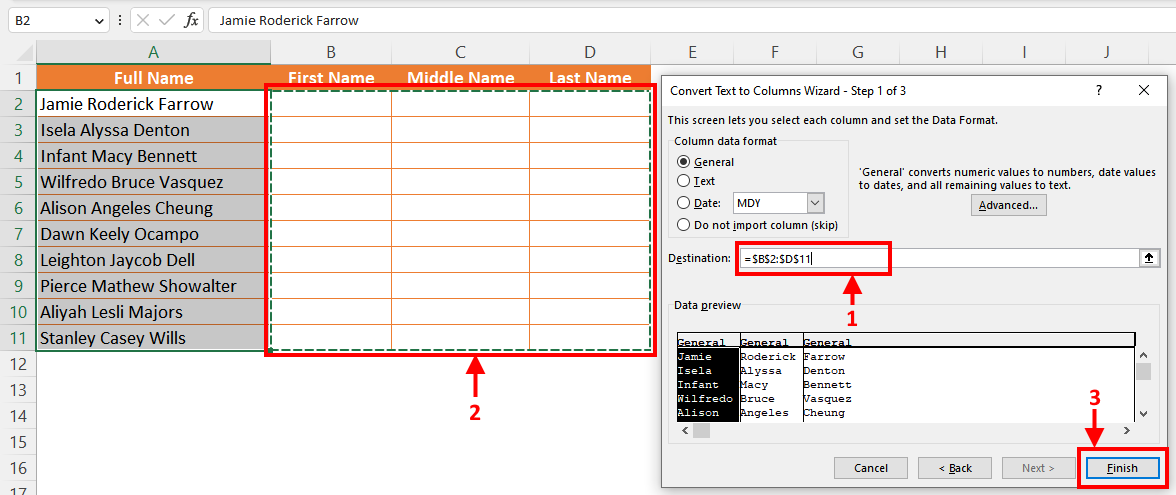
Task: Click the Last Name header cell
Action: pos(590,77)
